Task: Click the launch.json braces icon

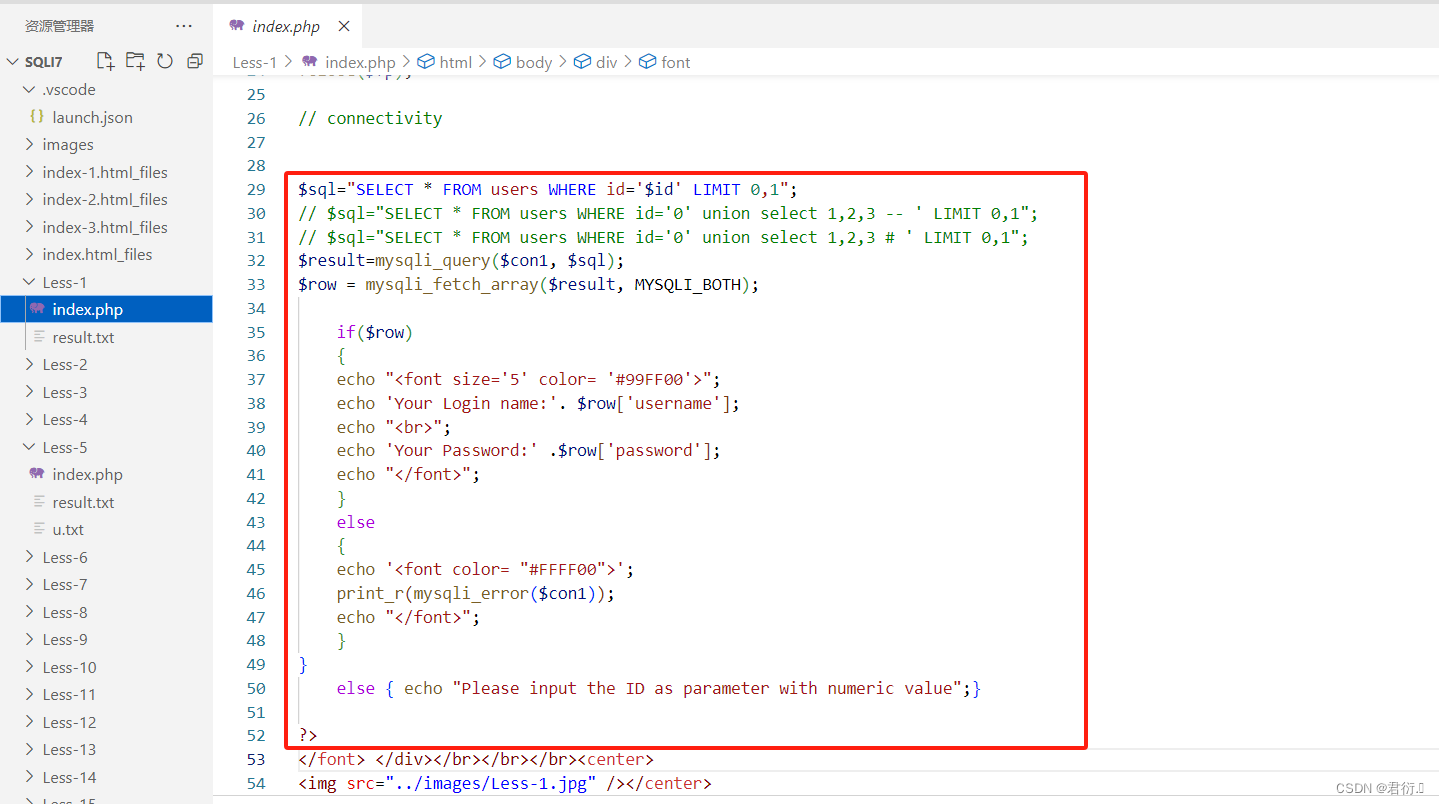Action: [37, 117]
